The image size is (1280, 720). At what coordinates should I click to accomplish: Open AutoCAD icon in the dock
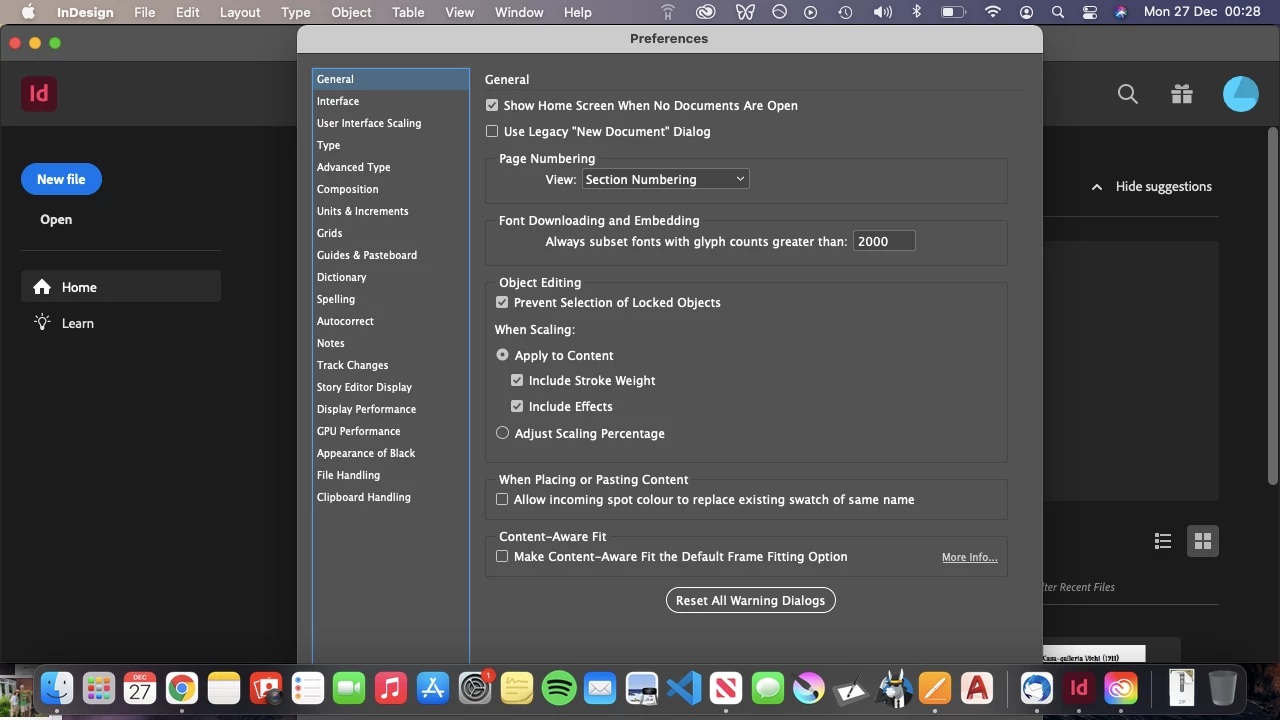pyautogui.click(x=976, y=688)
